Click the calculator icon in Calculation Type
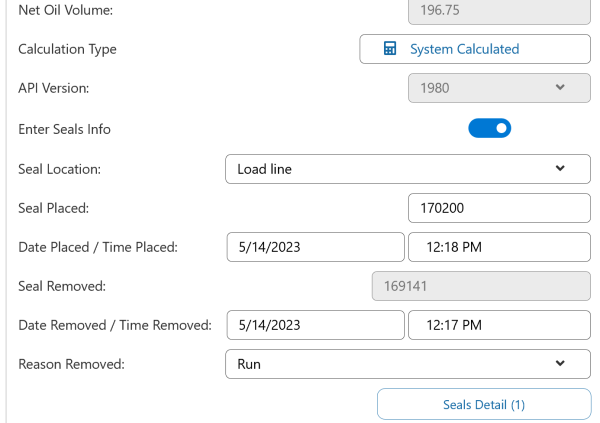The height and width of the screenshot is (423, 600). point(390,49)
